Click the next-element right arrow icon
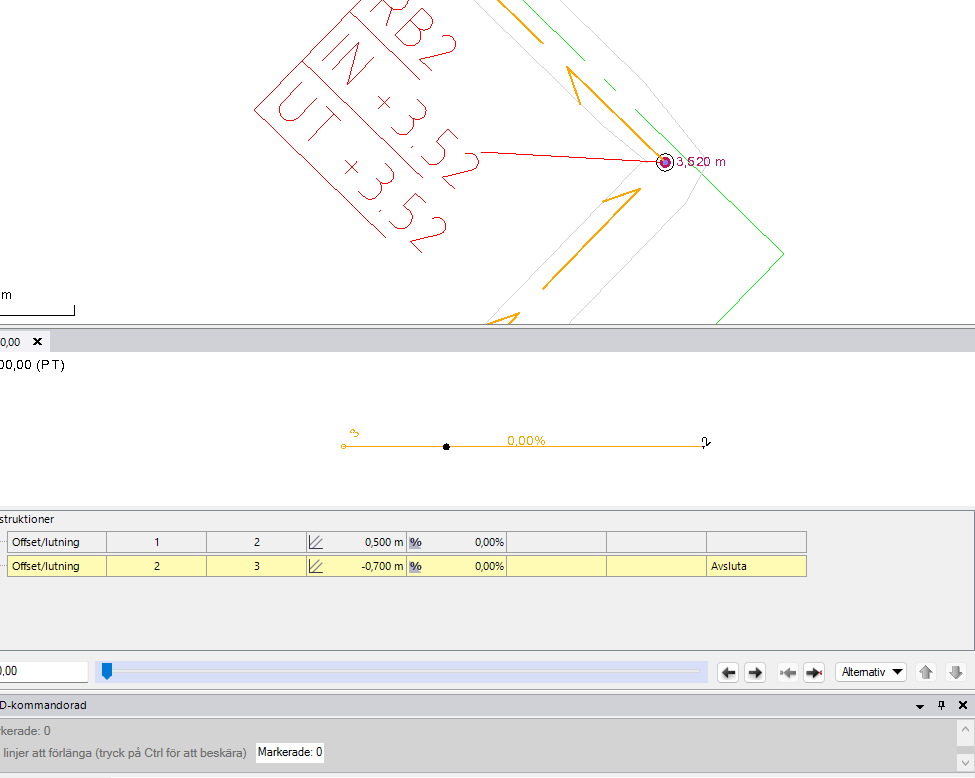975x778 pixels. tap(755, 672)
